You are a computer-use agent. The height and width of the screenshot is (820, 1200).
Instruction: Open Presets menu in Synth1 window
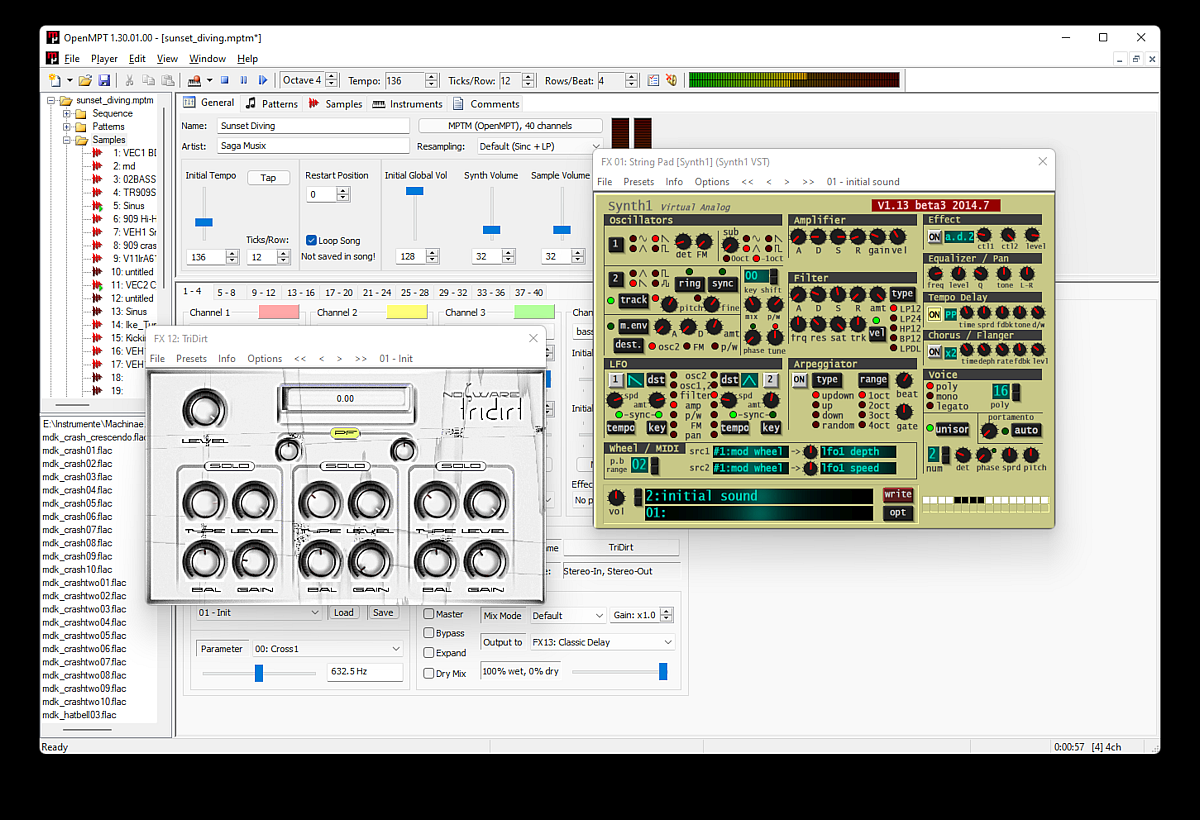638,182
